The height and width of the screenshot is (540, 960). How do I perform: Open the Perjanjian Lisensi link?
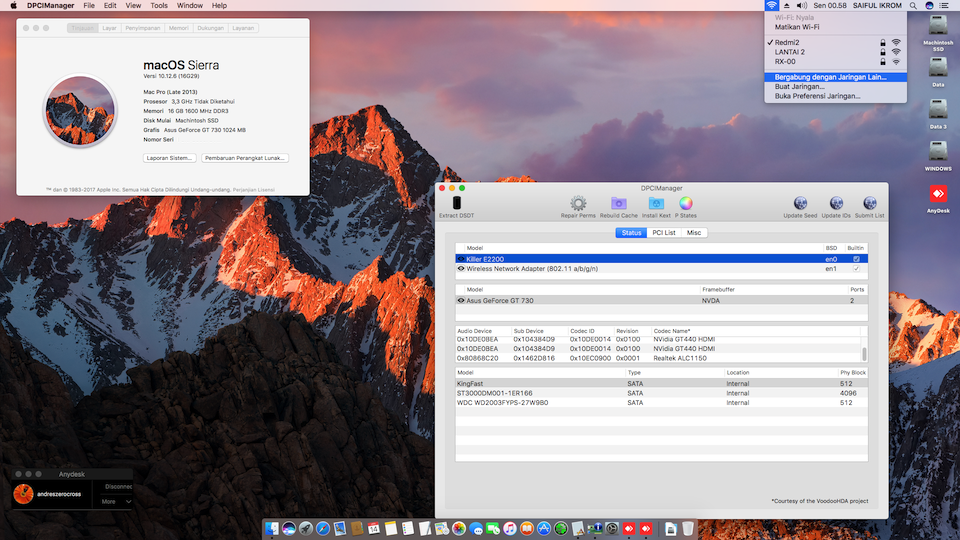tap(253, 190)
